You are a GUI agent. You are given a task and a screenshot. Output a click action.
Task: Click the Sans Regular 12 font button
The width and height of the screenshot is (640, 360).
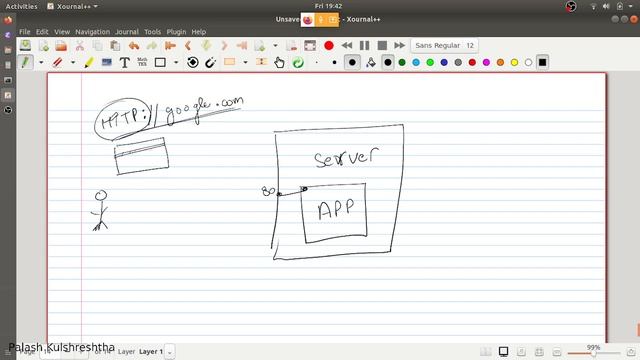(444, 45)
